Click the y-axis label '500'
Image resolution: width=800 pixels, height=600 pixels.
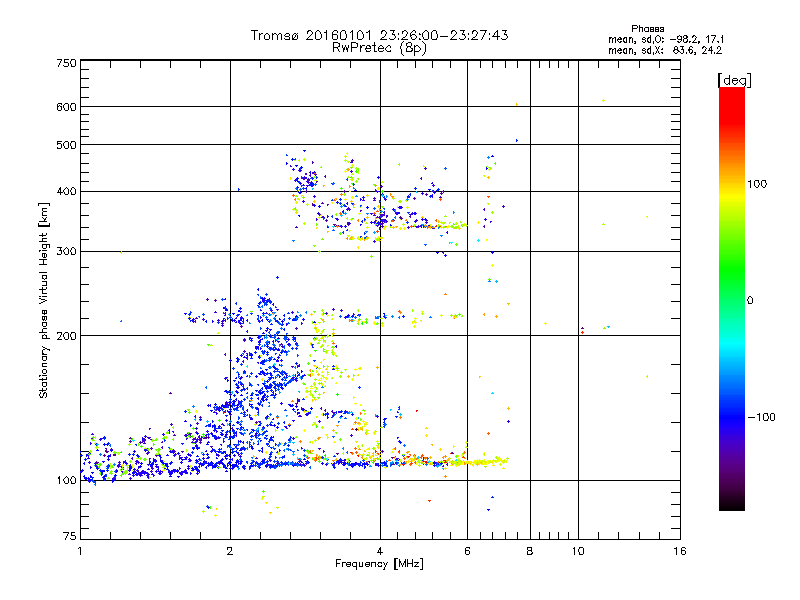(66, 145)
